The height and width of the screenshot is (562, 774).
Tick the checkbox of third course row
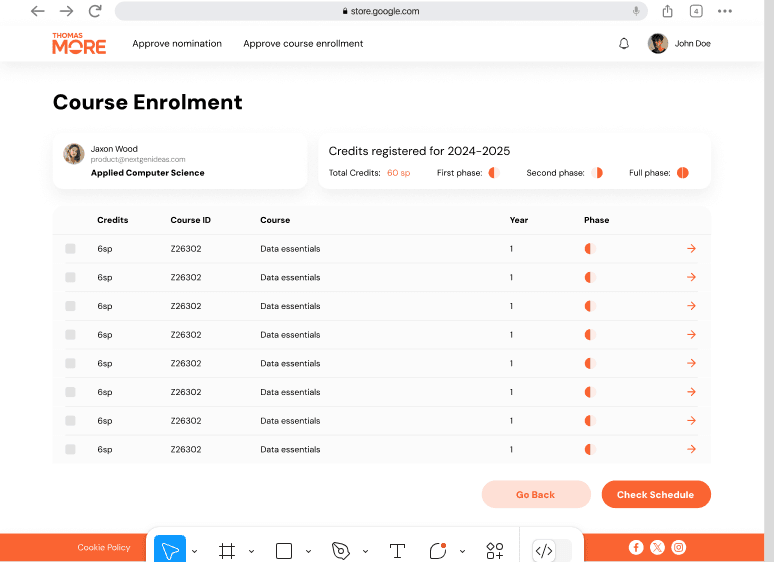pos(70,306)
